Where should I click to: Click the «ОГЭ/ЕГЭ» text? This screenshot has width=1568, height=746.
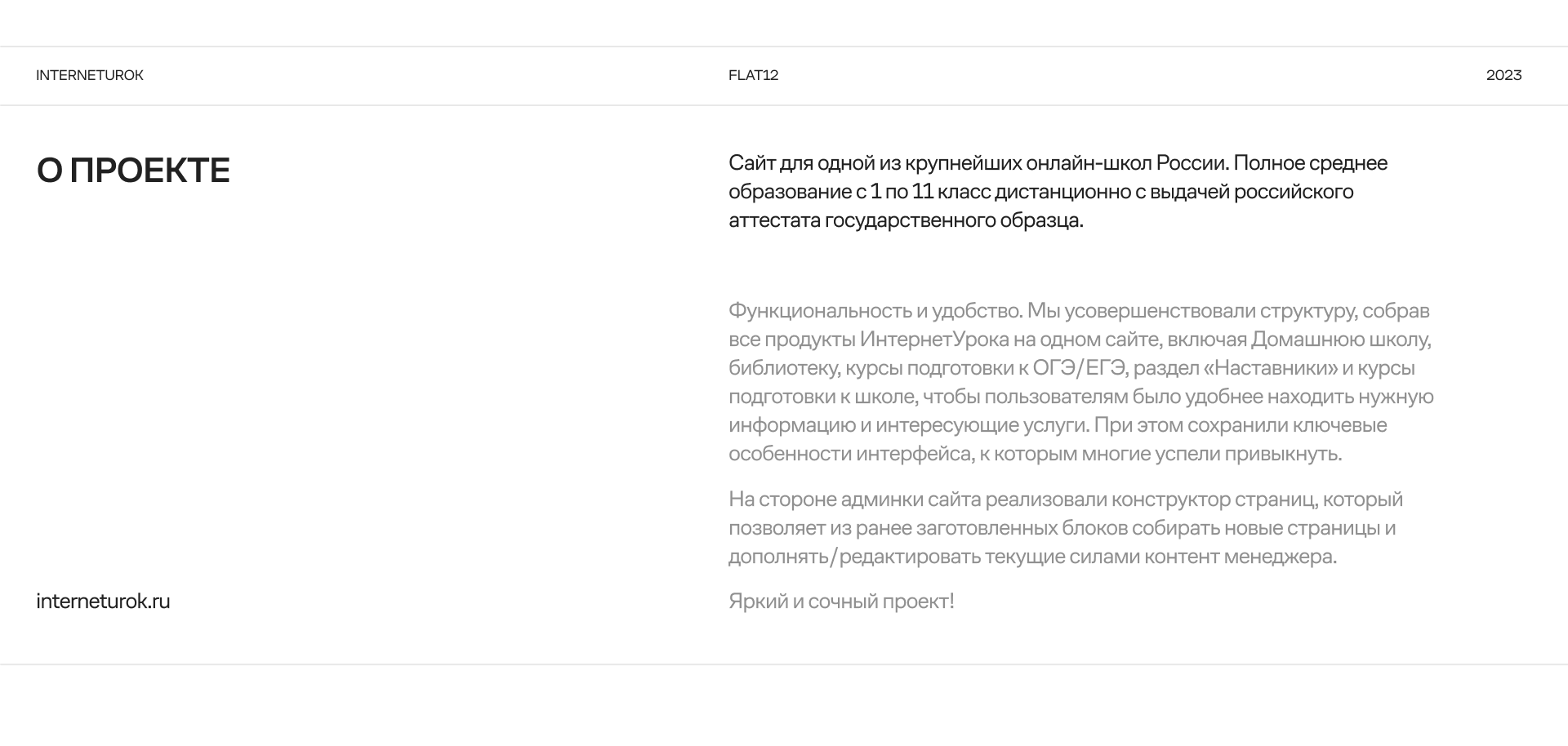tap(1079, 368)
